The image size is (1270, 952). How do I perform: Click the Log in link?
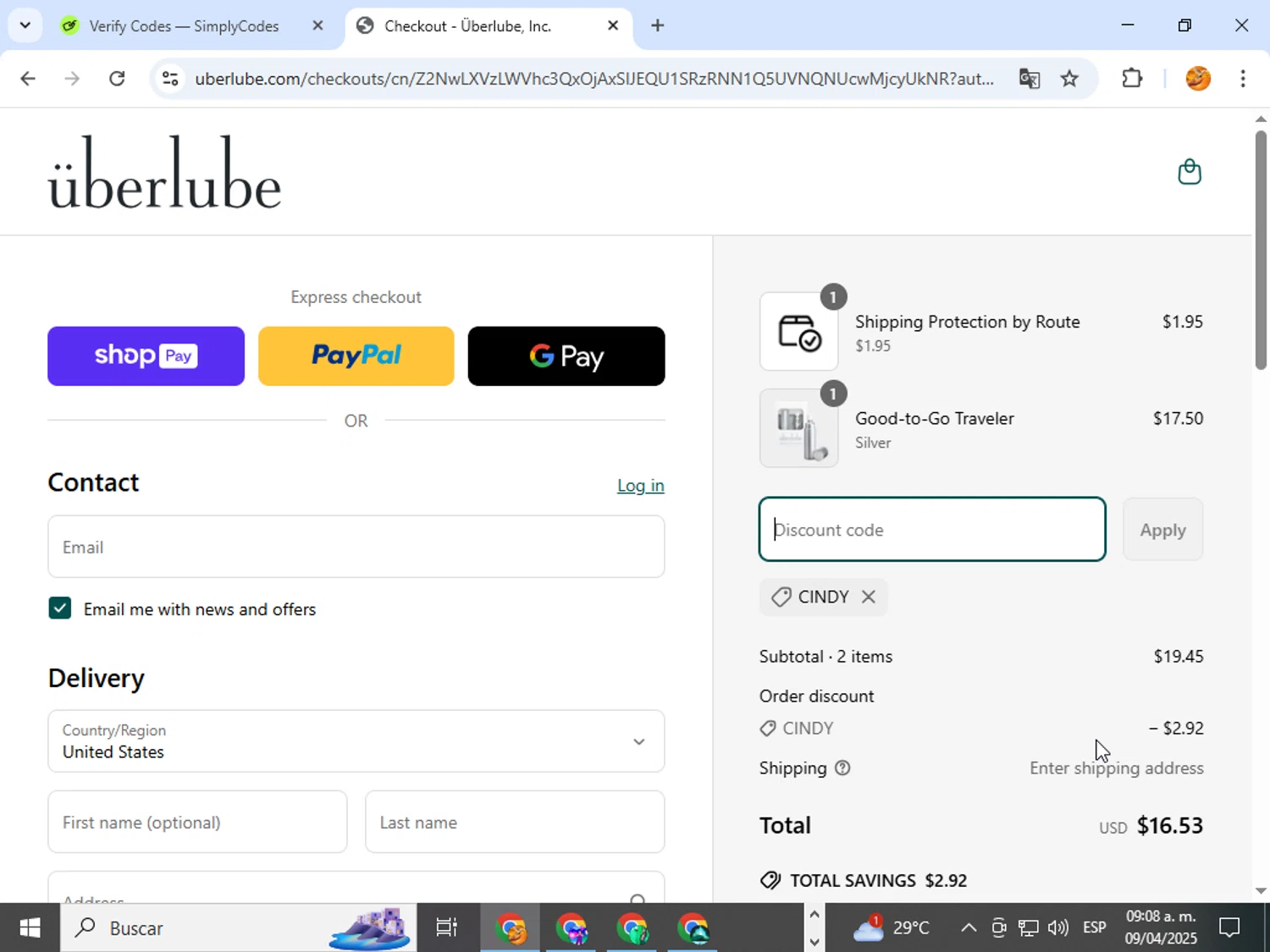click(x=640, y=486)
